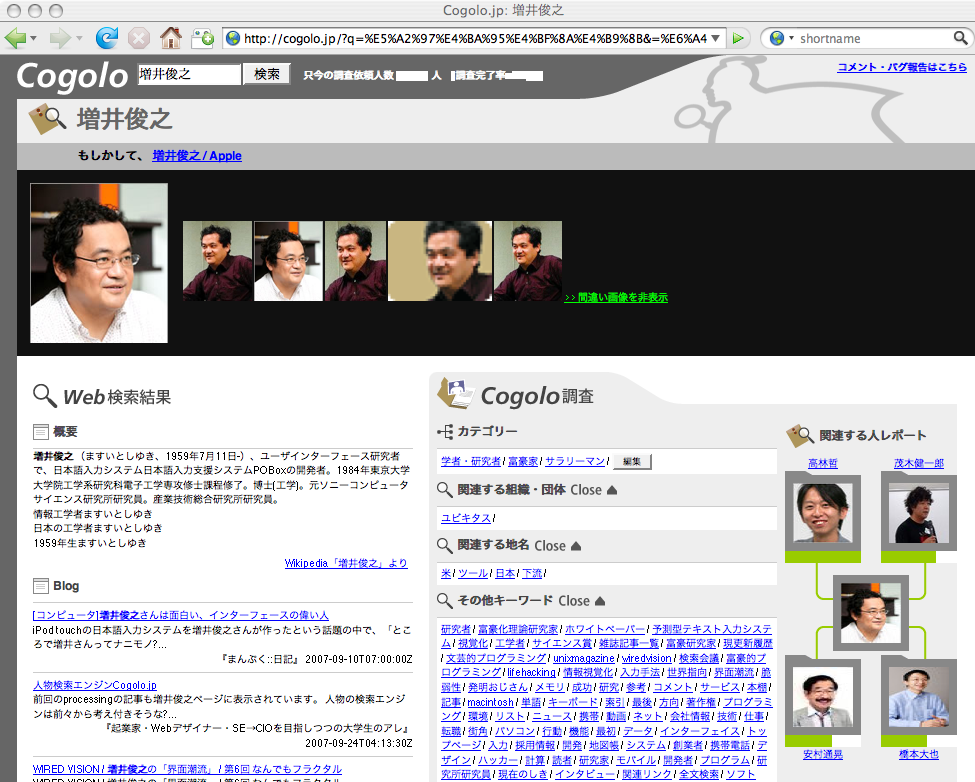Open the ユビキタス organization link
This screenshot has width=975, height=782.
point(466,518)
